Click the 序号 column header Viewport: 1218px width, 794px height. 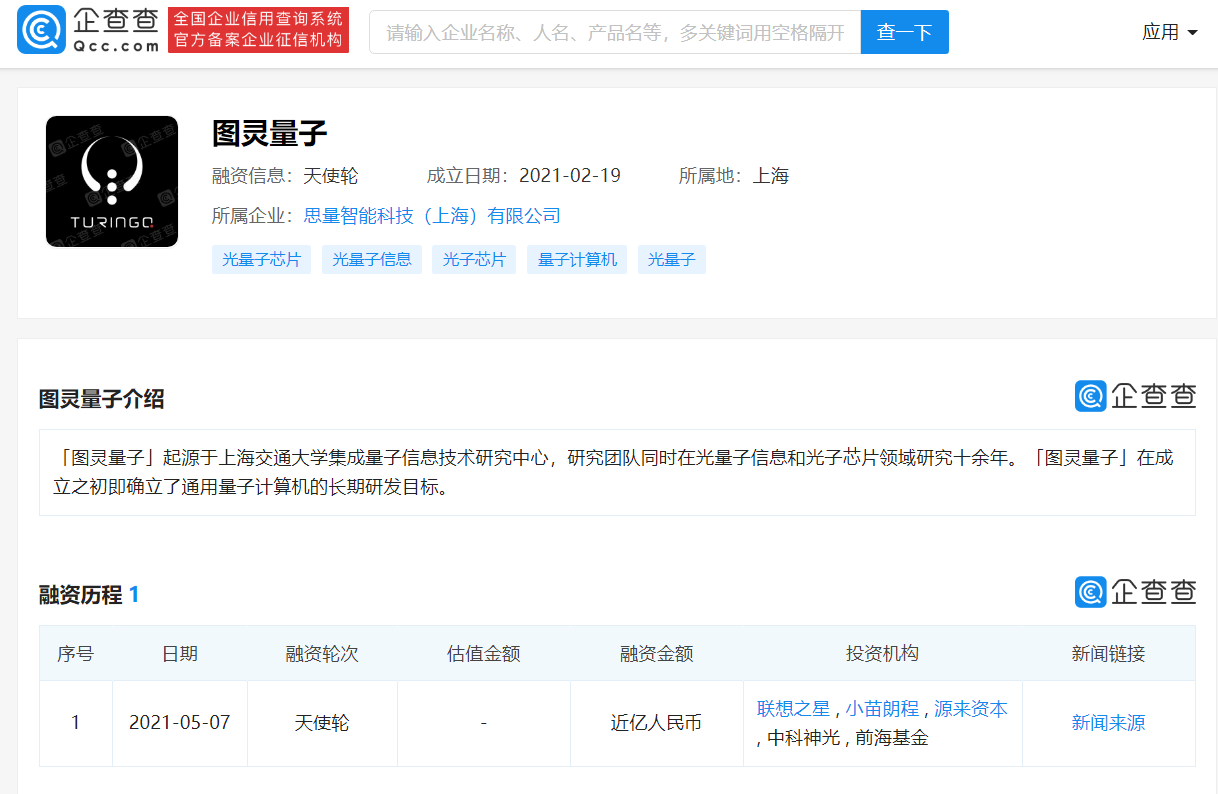point(76,654)
